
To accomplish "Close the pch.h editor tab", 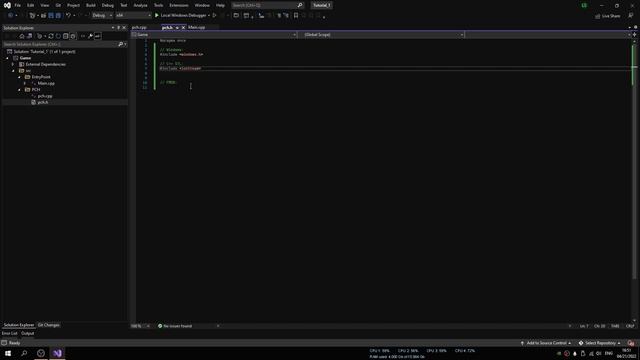I will click(183, 27).
